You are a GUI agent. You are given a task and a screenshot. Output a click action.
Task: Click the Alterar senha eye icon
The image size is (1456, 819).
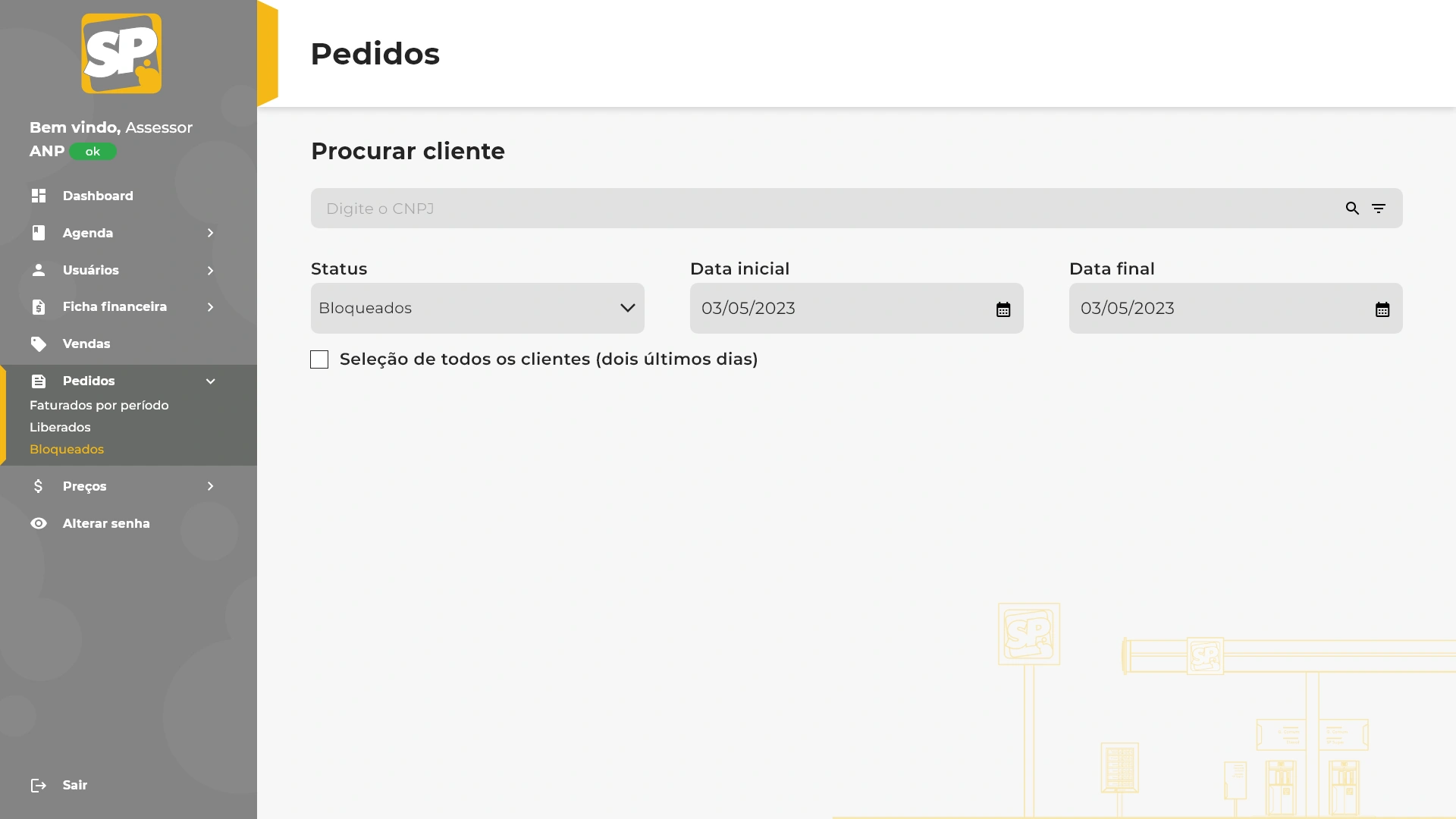[39, 524]
